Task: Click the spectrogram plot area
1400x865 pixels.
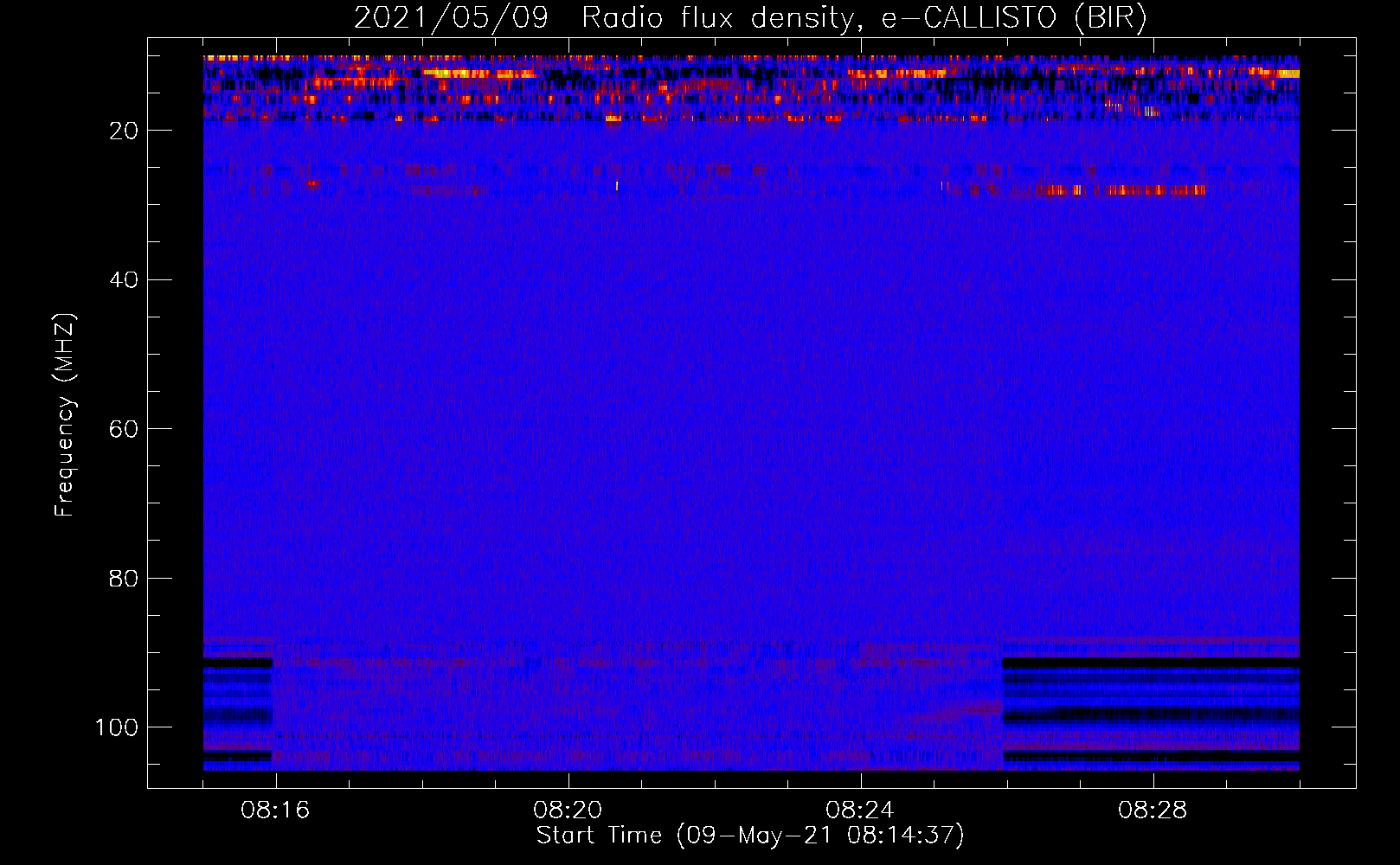Action: tap(751, 413)
